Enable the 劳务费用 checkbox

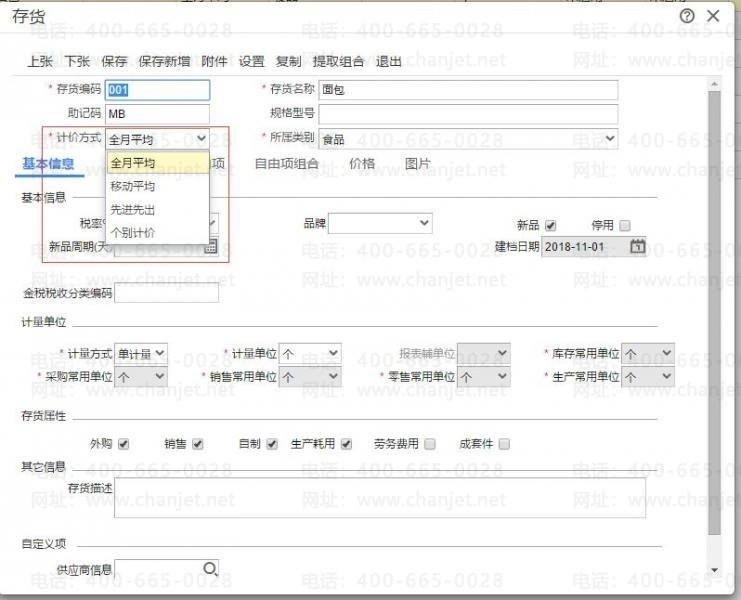tap(430, 444)
